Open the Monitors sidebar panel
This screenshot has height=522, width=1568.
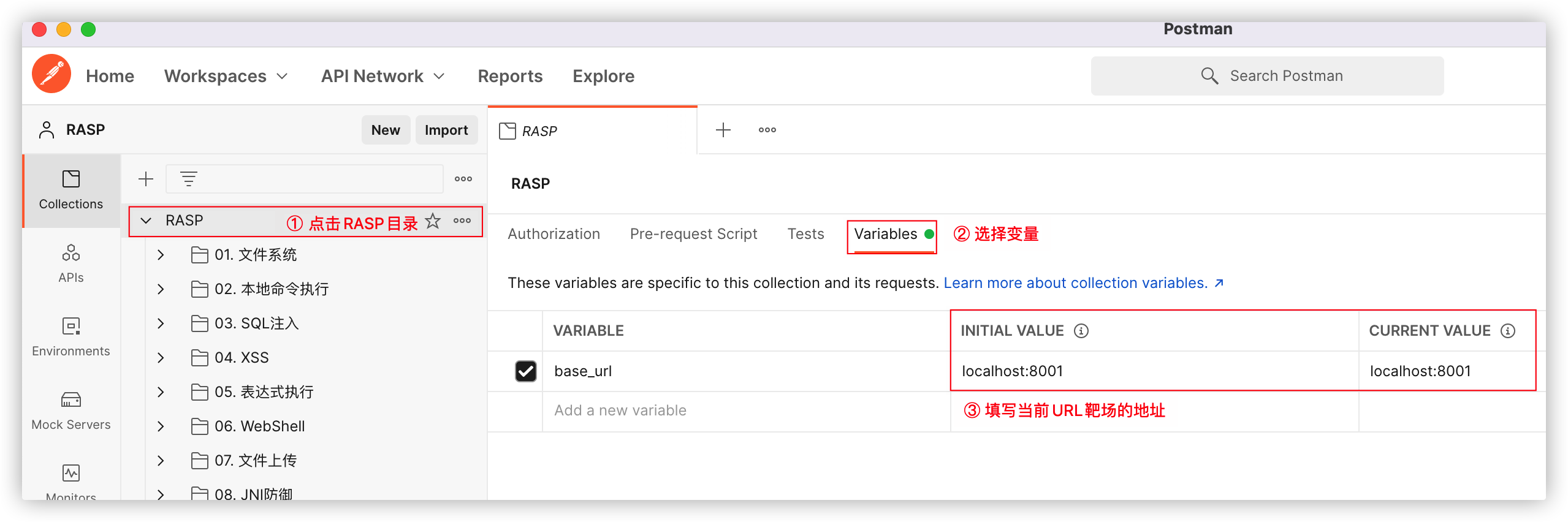point(71,481)
